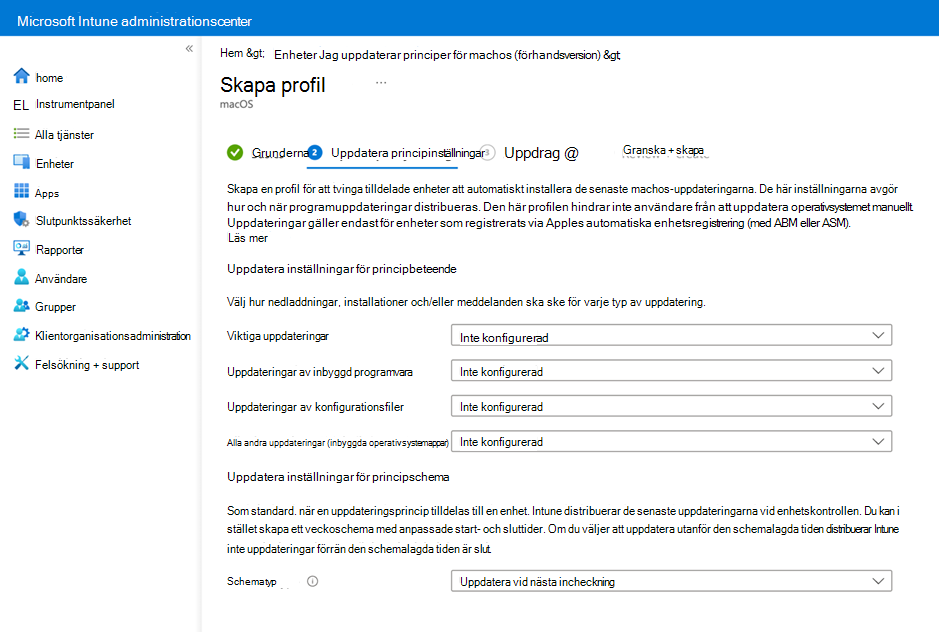Open the Schematyp dropdown
Screen dimensions: 939x632
[671, 581]
